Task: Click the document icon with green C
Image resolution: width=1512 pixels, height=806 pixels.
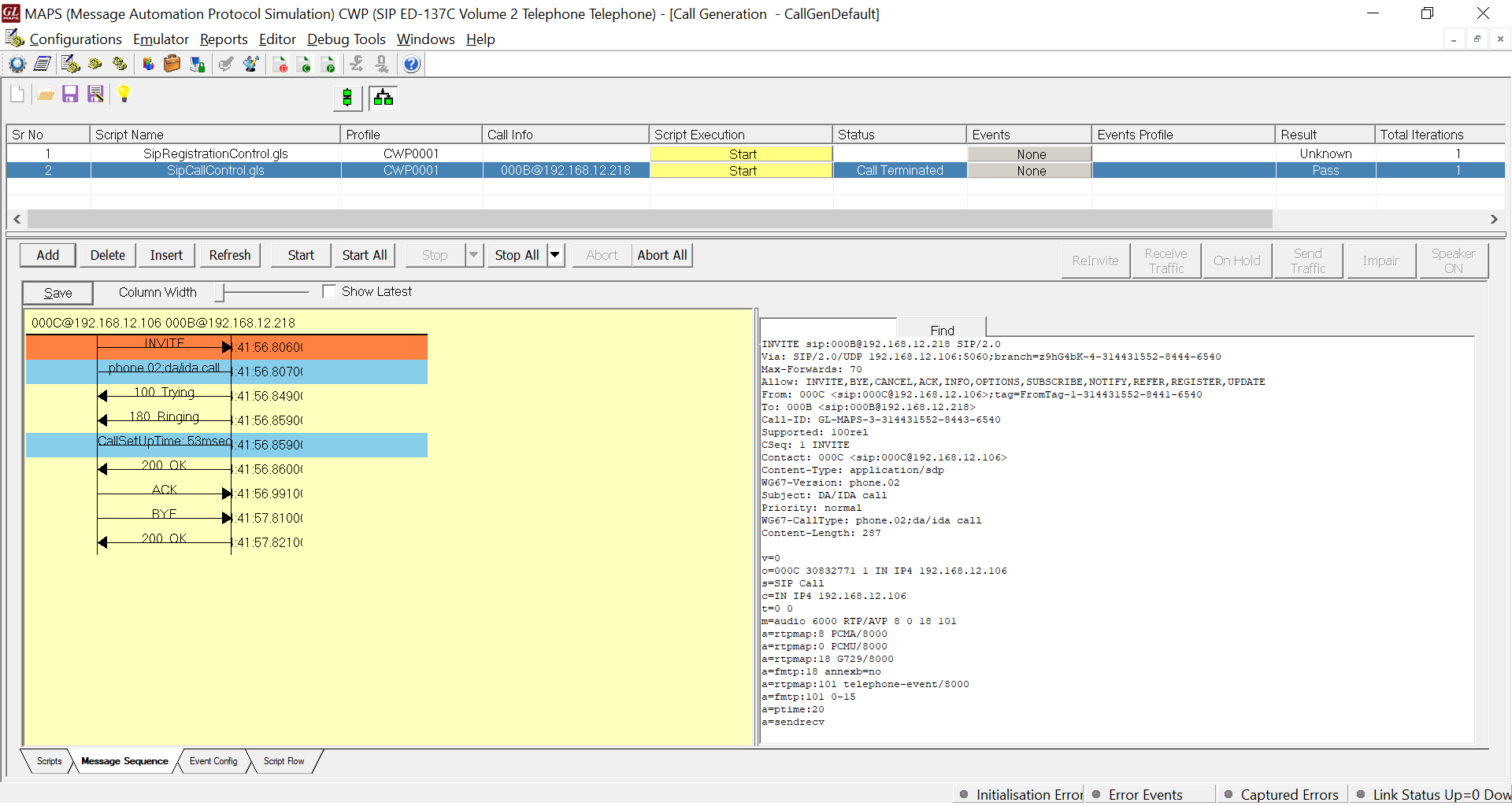Action: pos(305,65)
